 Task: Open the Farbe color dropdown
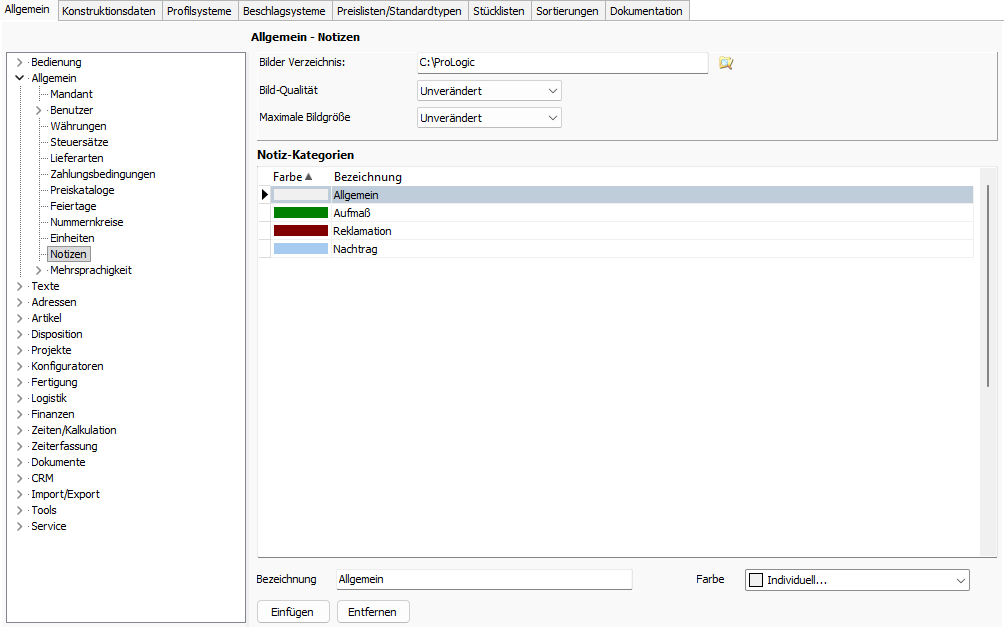tap(857, 580)
